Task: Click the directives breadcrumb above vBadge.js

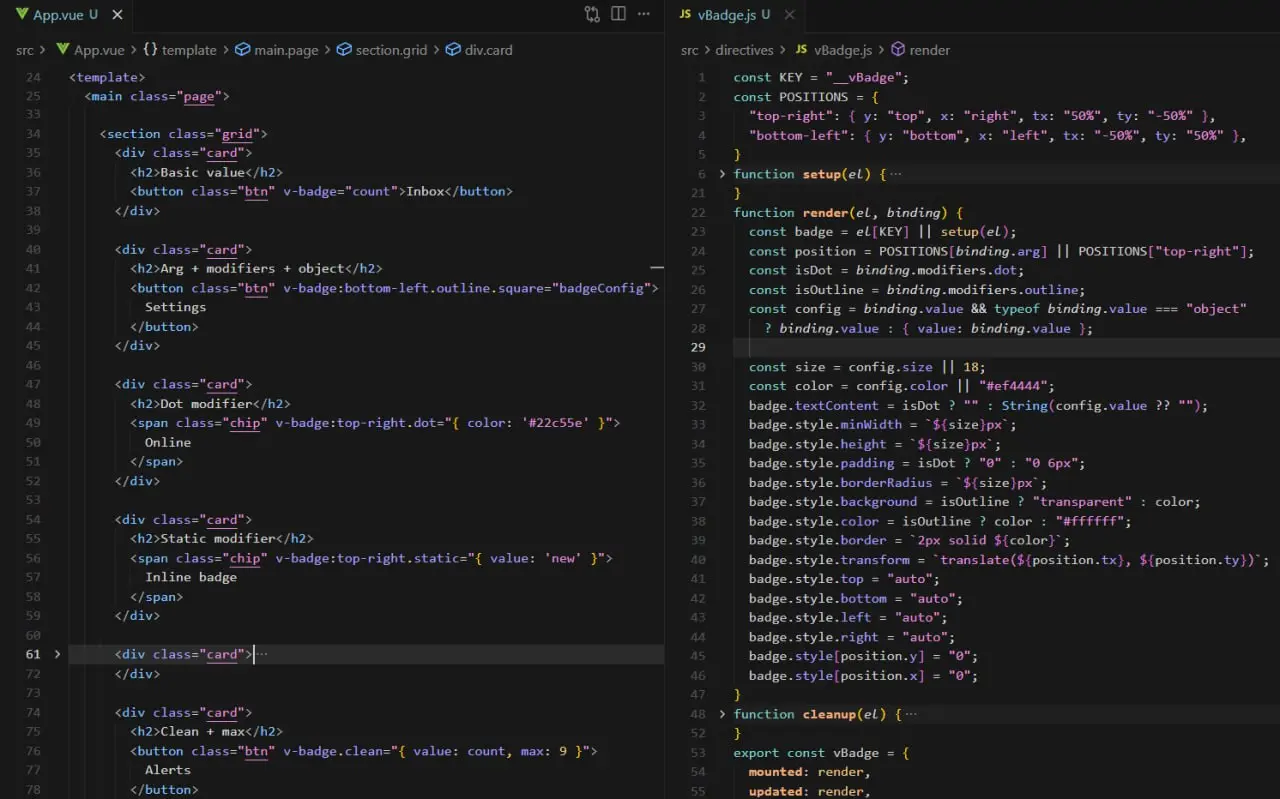Action: (745, 49)
